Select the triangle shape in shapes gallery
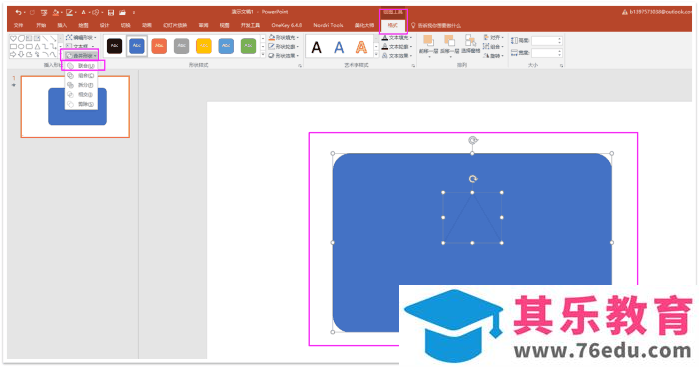The width and height of the screenshot is (699, 367). click(37, 46)
